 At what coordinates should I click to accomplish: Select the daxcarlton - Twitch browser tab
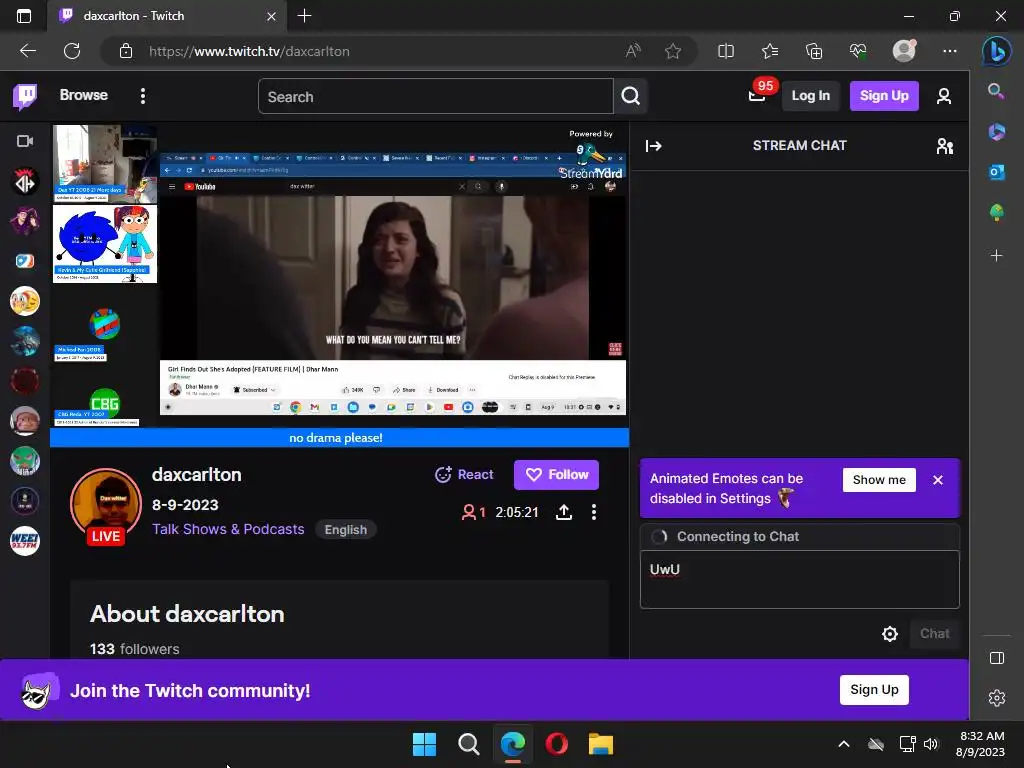(x=167, y=16)
